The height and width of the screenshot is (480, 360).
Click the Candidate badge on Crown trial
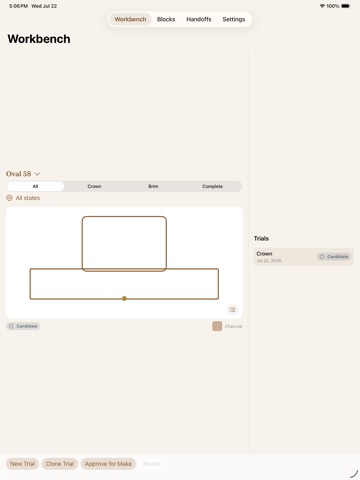[334, 257]
